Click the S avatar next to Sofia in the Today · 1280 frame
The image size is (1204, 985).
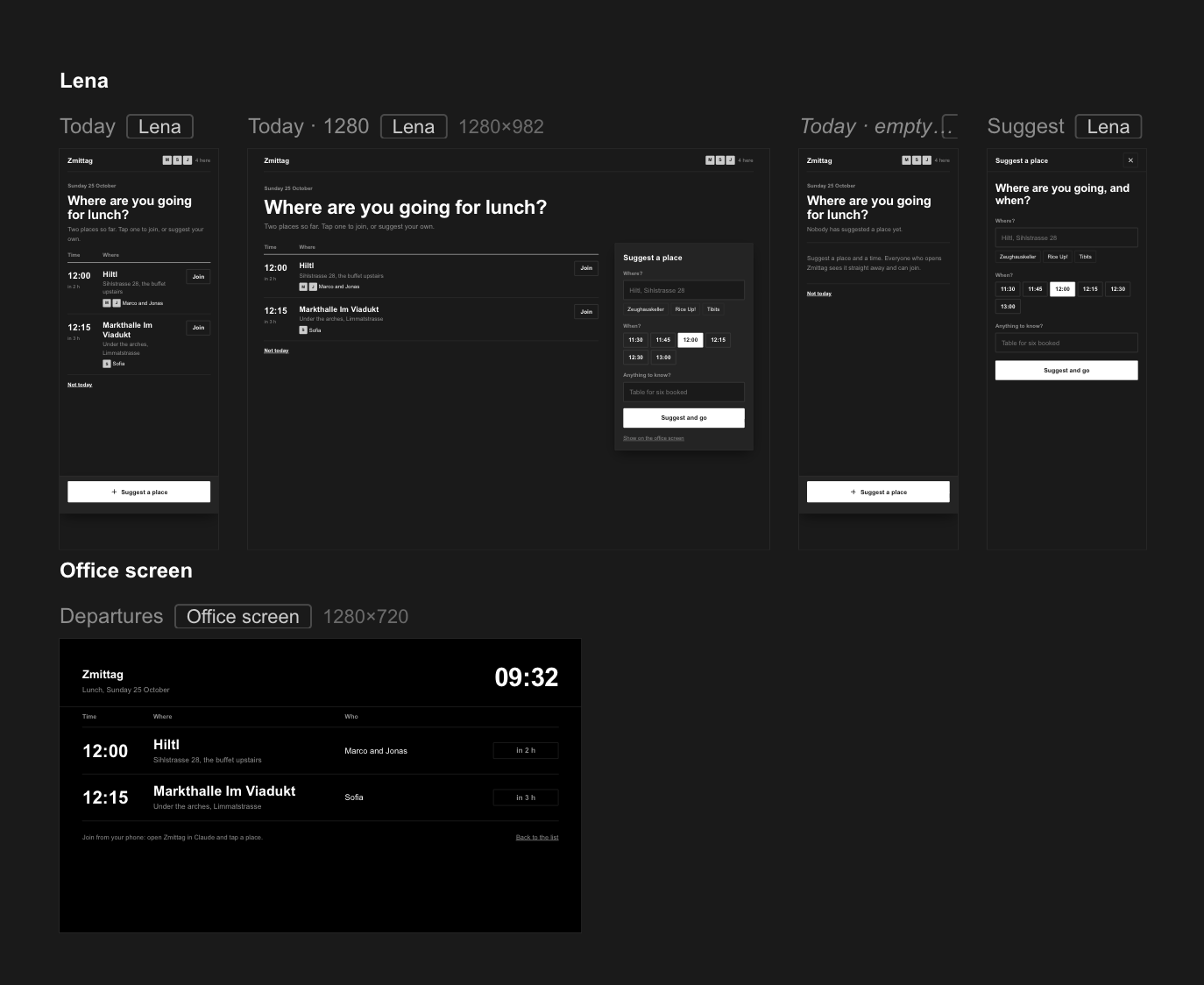click(303, 330)
